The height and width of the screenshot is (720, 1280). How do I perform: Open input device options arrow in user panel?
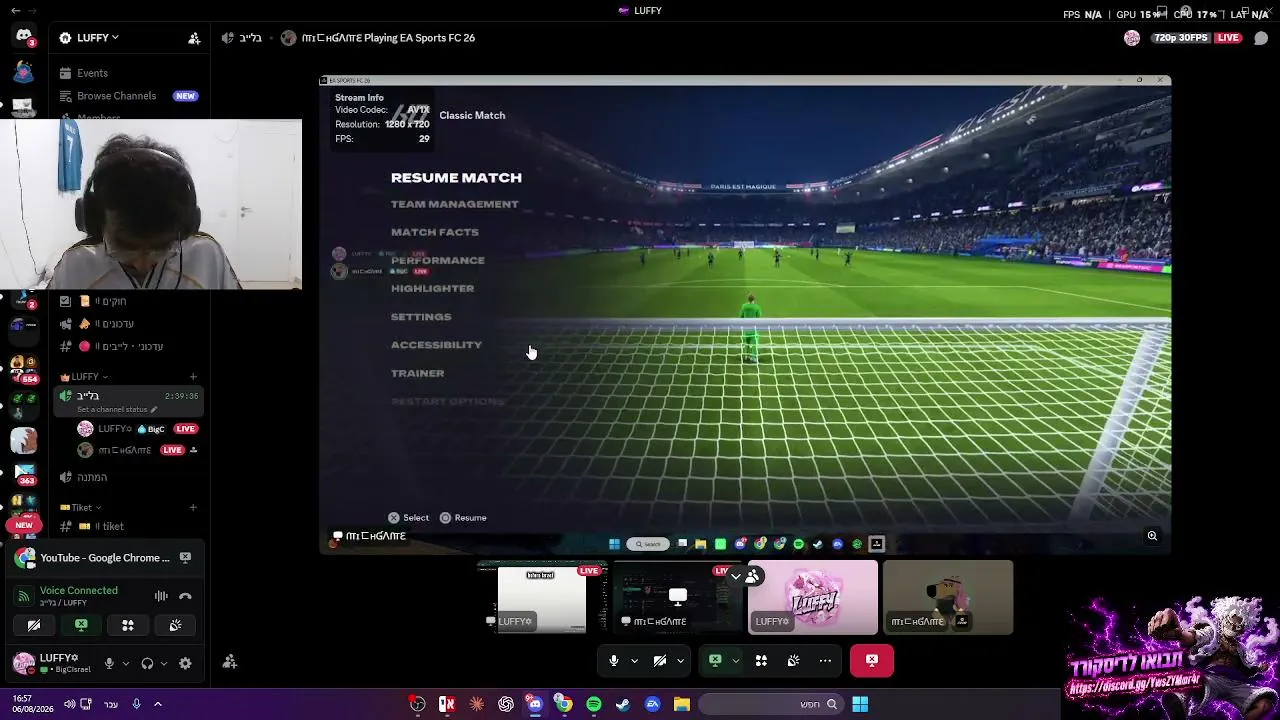point(125,663)
